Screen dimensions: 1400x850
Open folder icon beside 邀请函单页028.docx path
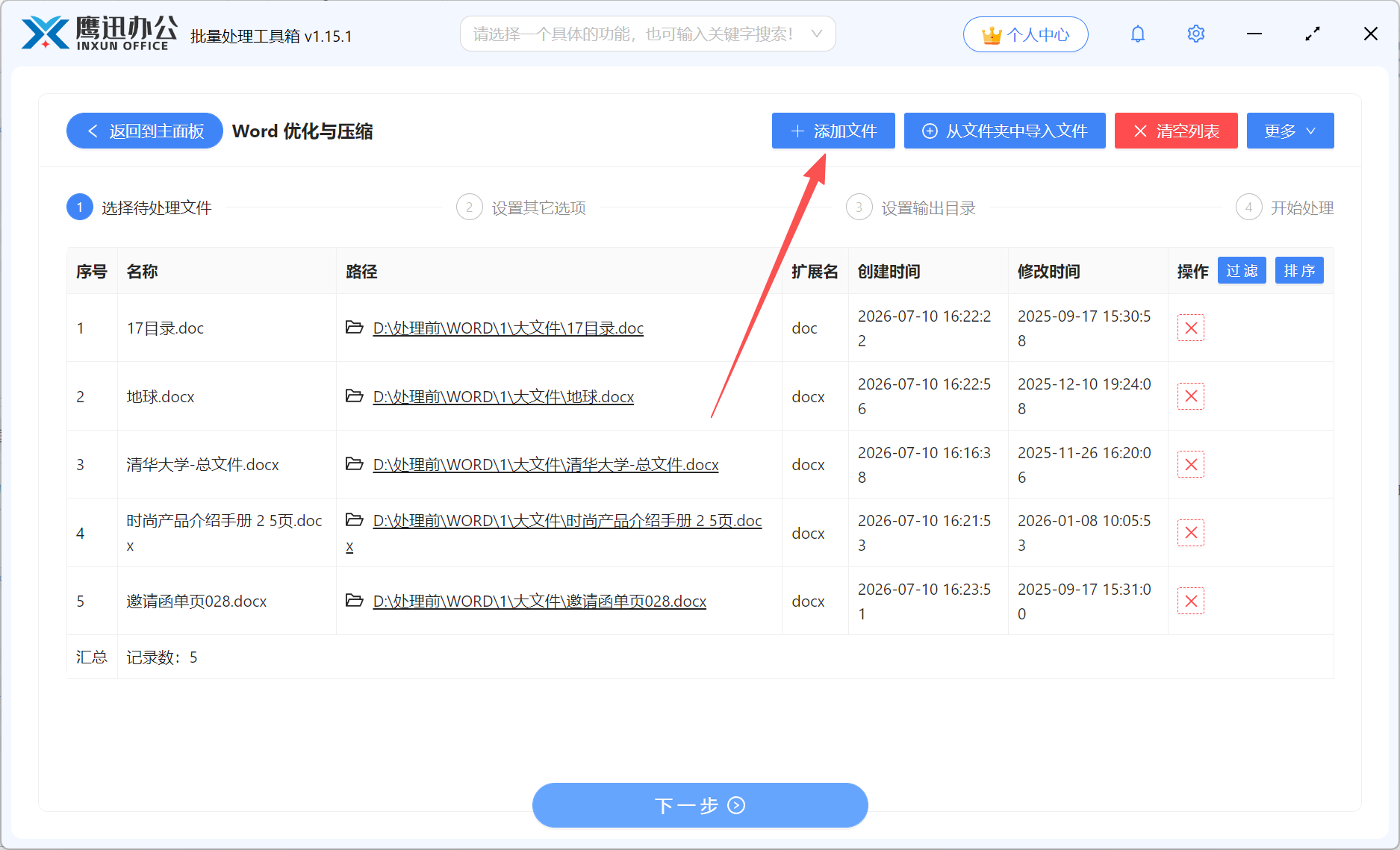[x=355, y=601]
